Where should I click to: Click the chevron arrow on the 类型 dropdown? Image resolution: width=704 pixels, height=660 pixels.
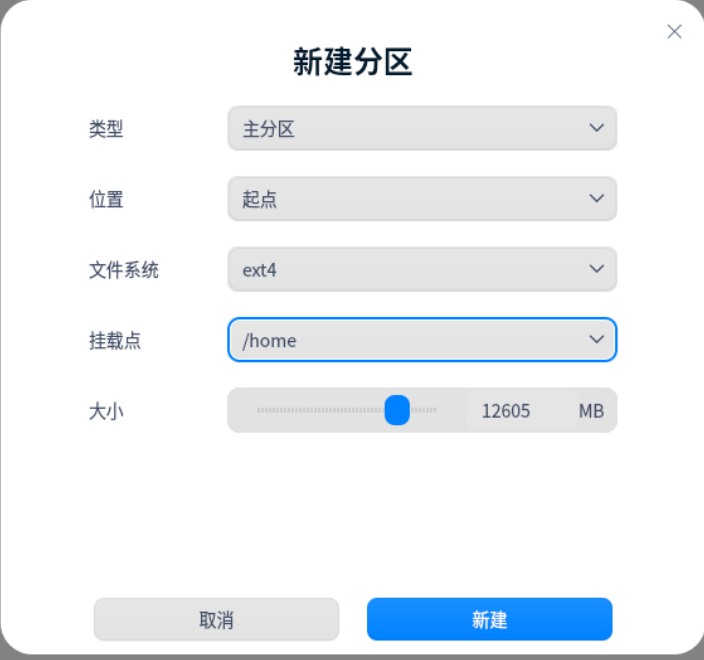tap(596, 128)
